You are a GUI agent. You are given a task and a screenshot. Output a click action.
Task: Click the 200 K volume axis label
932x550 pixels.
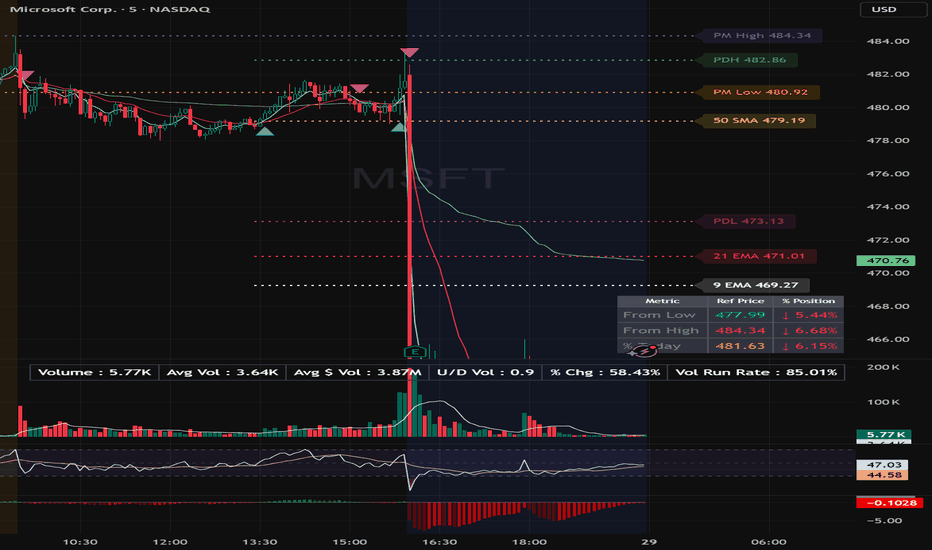point(883,367)
